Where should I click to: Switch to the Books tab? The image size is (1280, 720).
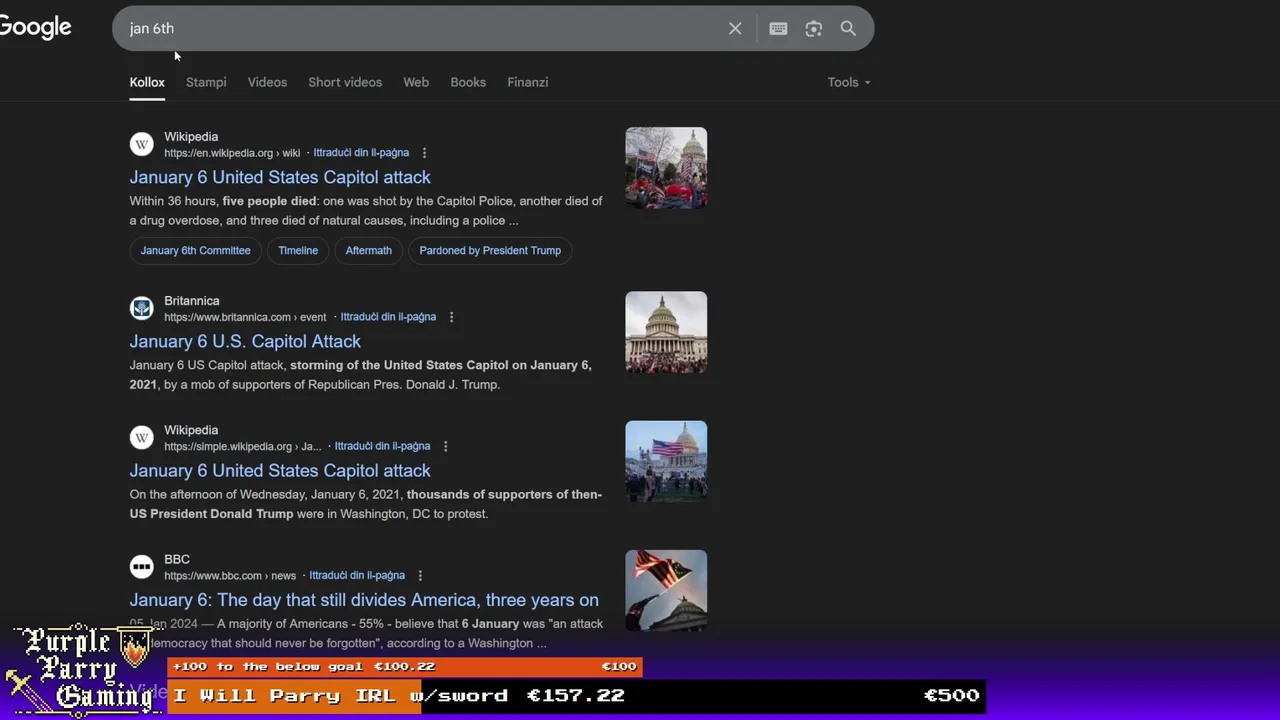pos(468,82)
